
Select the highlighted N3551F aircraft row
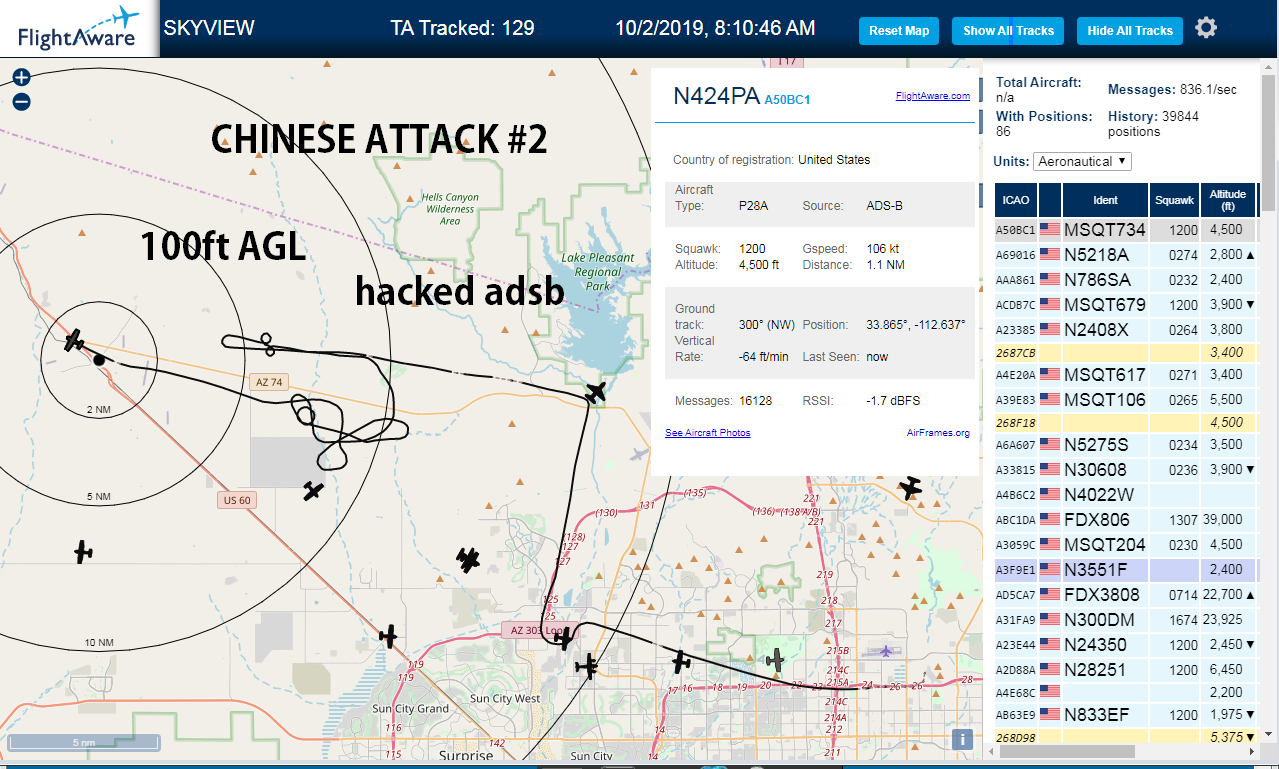(x=1127, y=569)
